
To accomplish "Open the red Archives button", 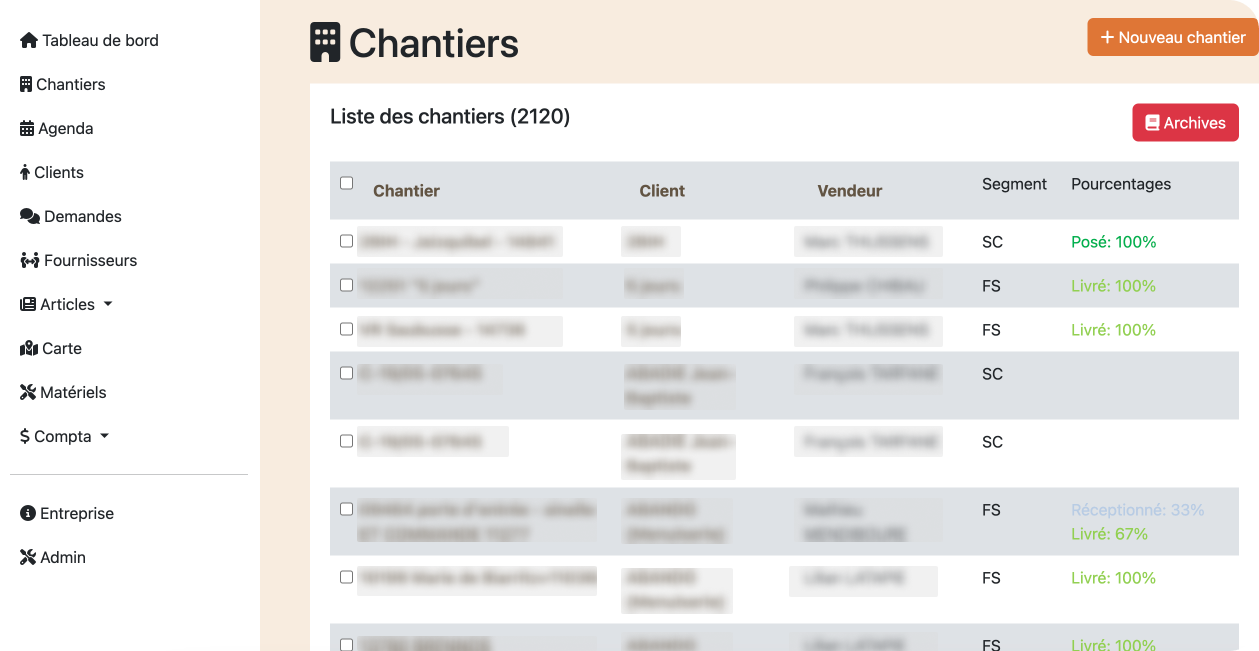I will coord(1185,123).
